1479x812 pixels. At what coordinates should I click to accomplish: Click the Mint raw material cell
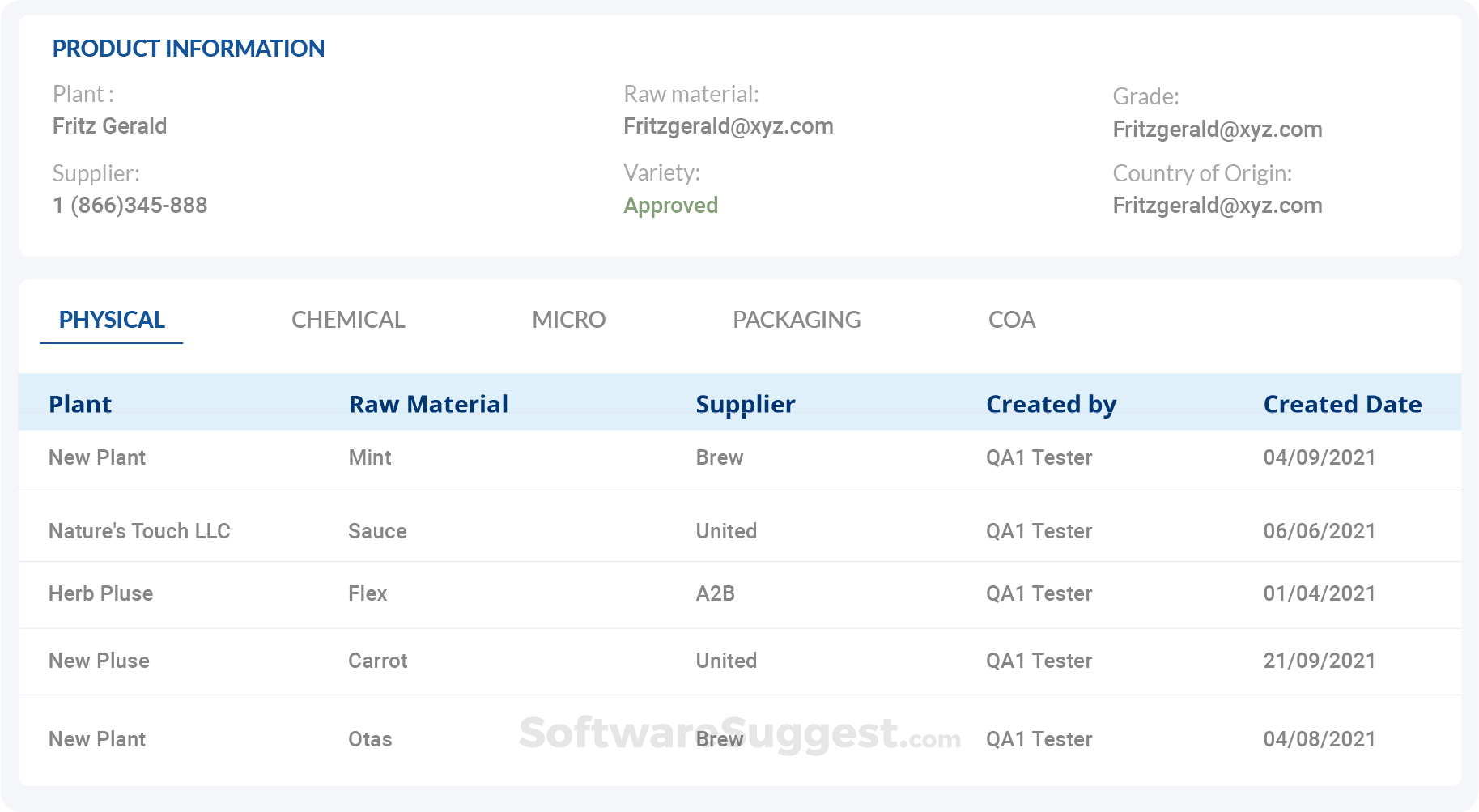[370, 457]
